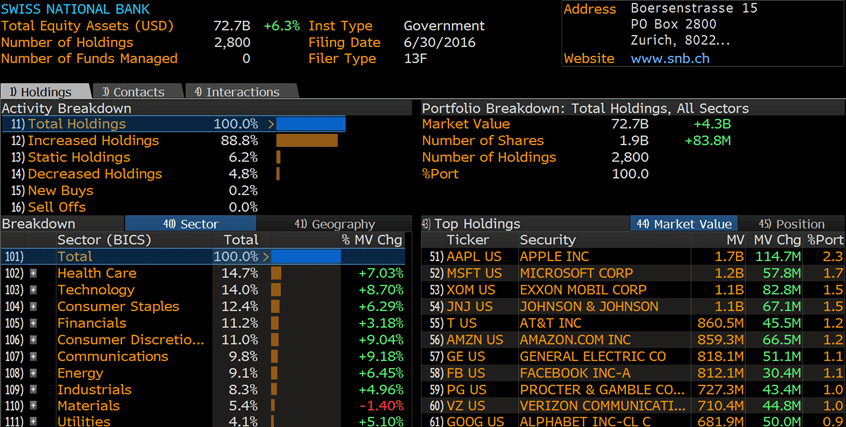Click the plus icon next to Energy

[x=35, y=373]
